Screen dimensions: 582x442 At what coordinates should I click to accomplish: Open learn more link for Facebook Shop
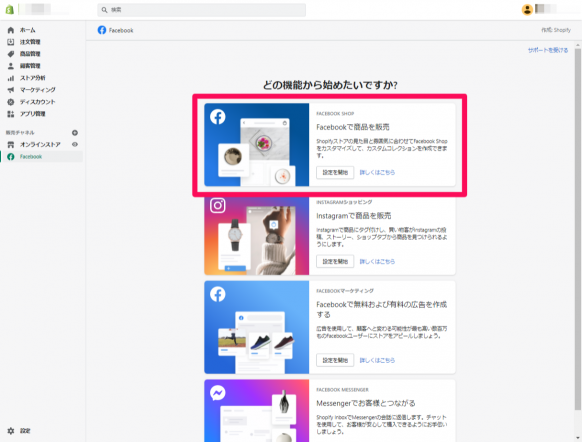[377, 172]
